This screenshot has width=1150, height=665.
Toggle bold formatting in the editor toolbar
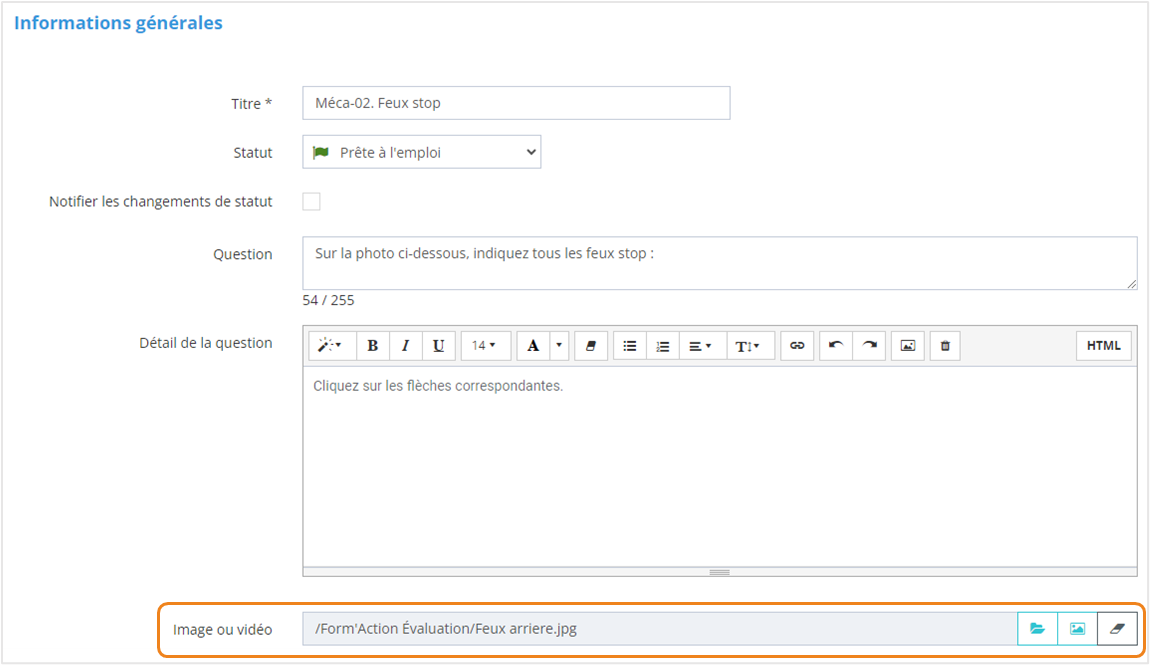click(373, 346)
